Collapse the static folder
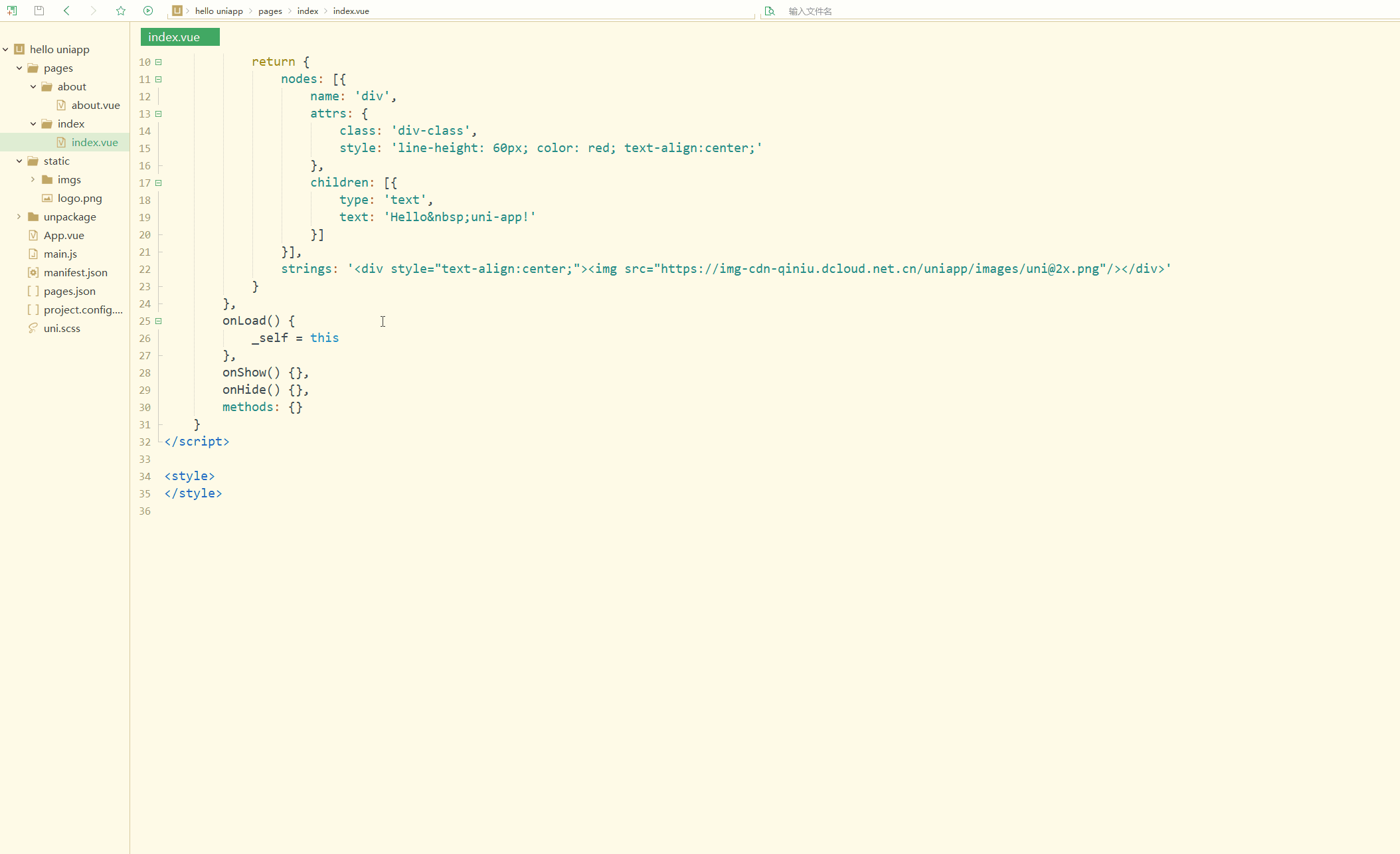This screenshot has width=1400, height=854. pos(19,161)
